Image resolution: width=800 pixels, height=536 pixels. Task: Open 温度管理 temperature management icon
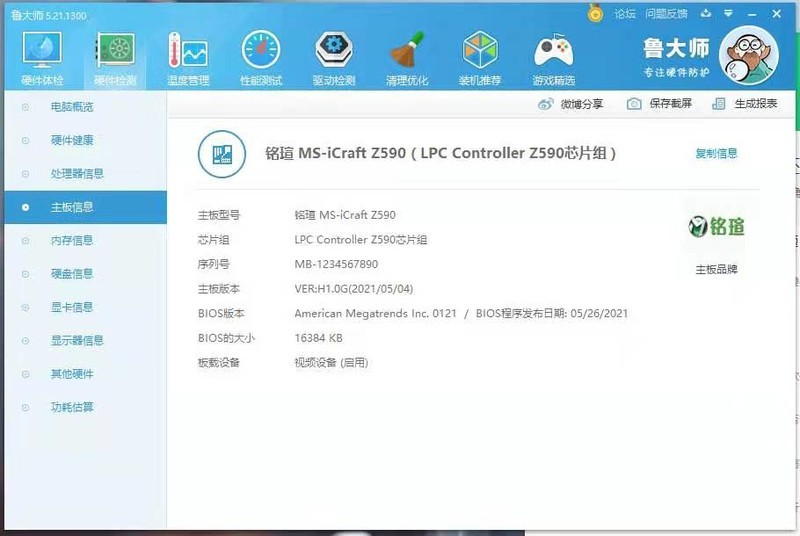pos(188,58)
